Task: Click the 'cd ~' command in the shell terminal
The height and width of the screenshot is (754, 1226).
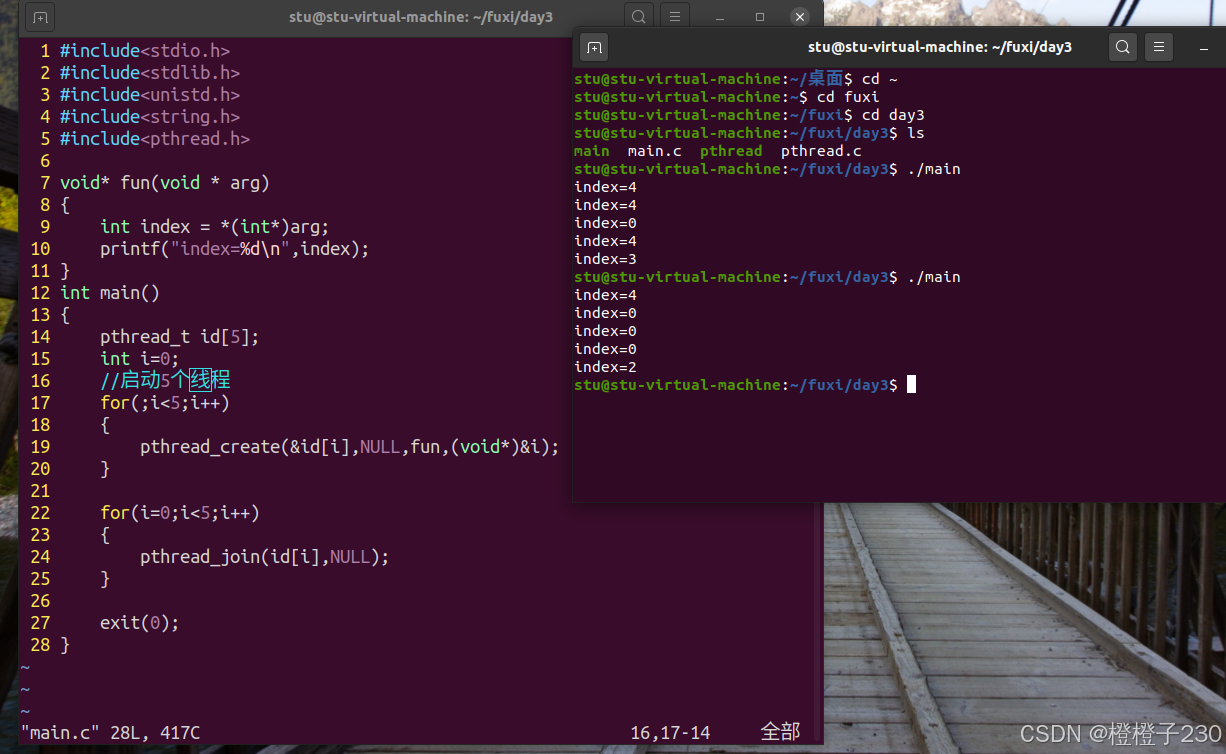Action: (x=880, y=79)
